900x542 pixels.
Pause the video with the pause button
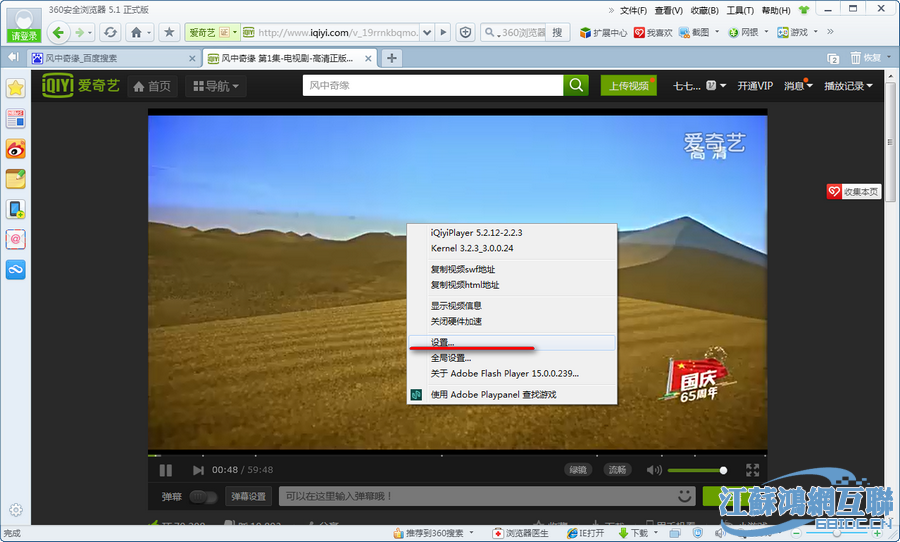[x=165, y=470]
